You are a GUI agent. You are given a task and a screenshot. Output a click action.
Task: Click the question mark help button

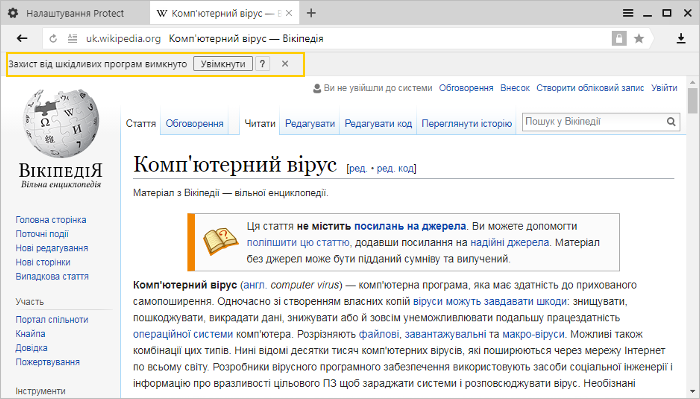262,64
